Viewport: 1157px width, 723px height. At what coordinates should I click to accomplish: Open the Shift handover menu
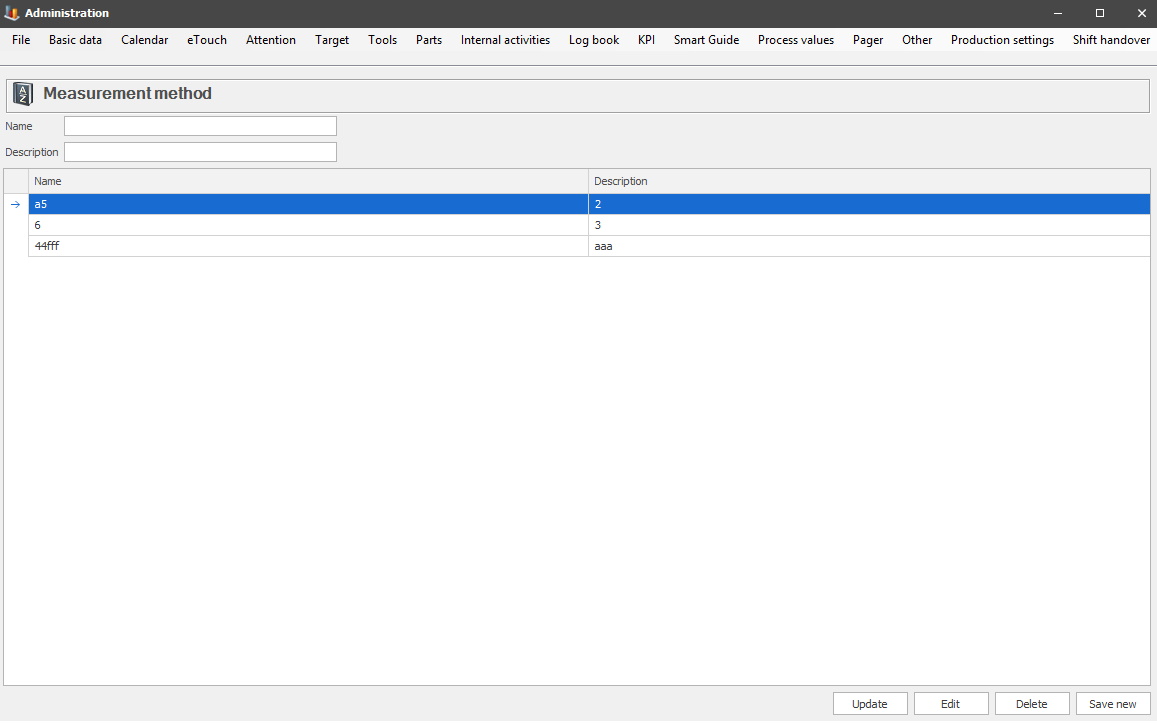point(1111,40)
